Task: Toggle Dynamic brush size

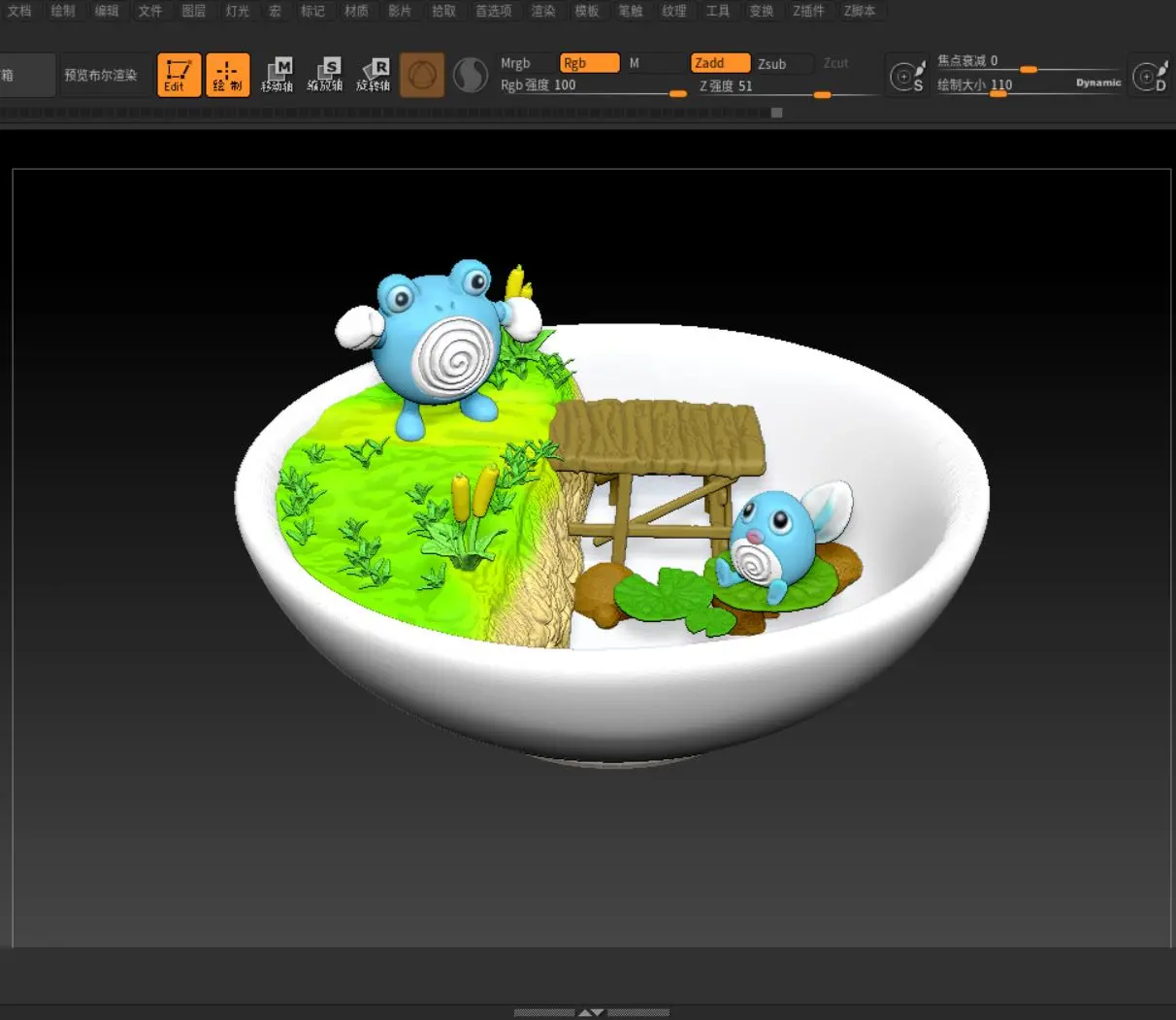Action: (1098, 82)
